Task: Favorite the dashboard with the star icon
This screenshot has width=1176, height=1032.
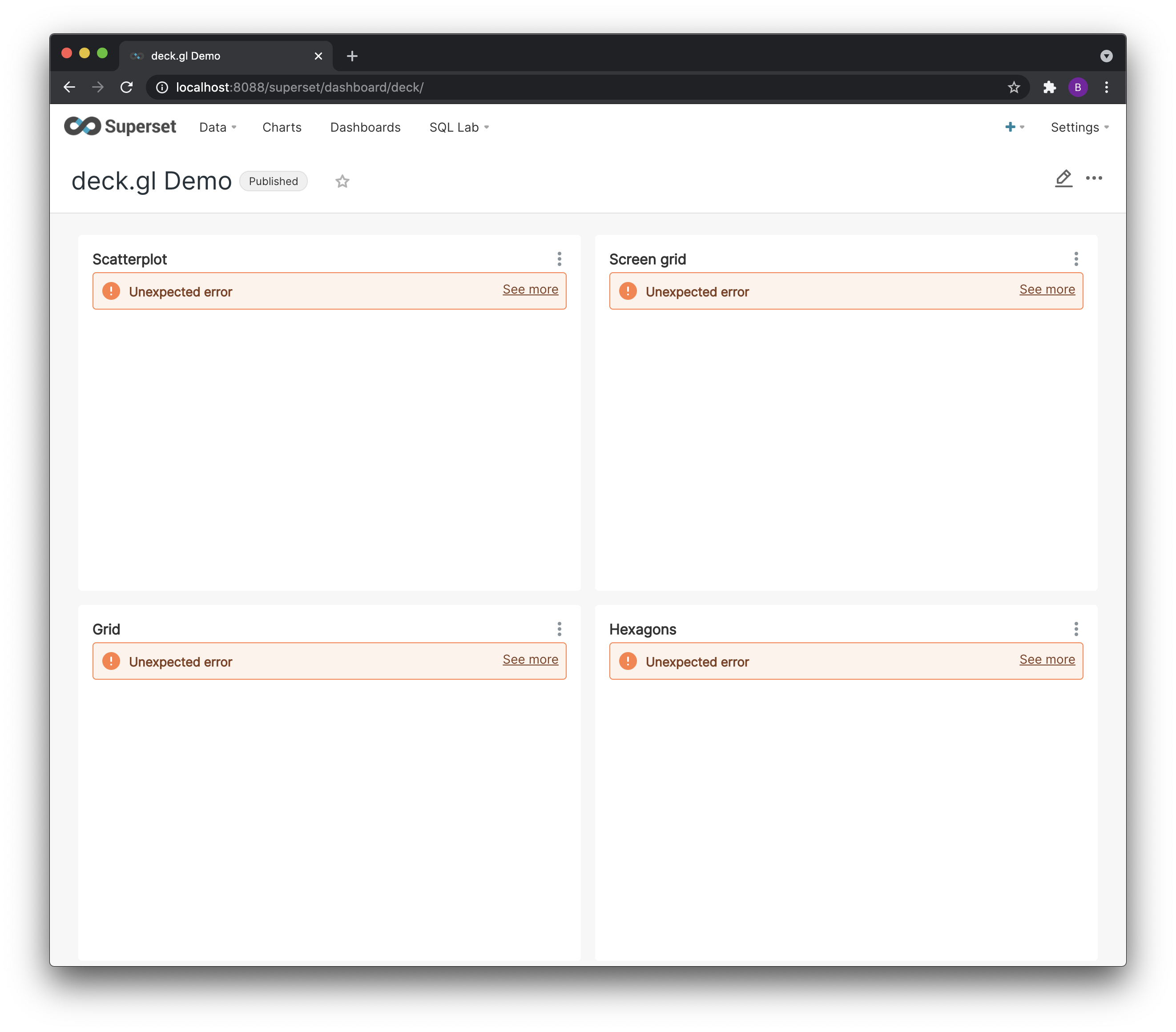Action: (342, 181)
